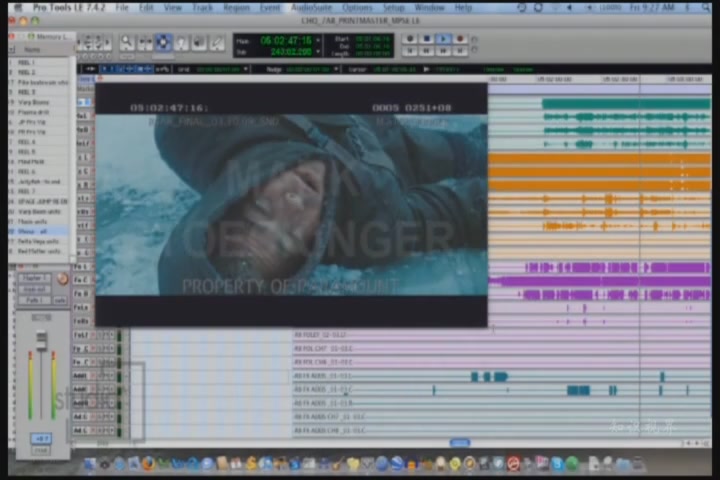Open the Nudge value dropdown
720x480 pixels.
(337, 69)
